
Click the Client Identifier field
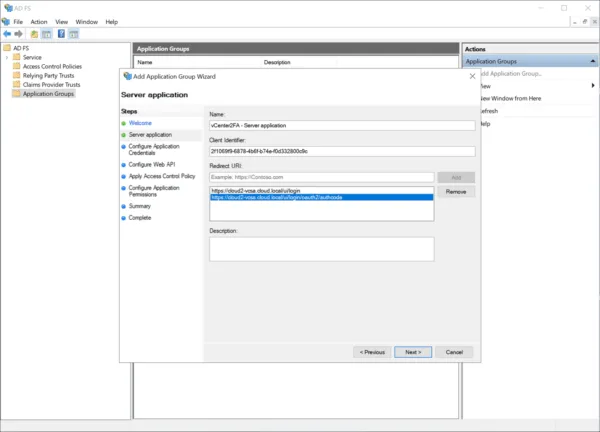pos(342,151)
